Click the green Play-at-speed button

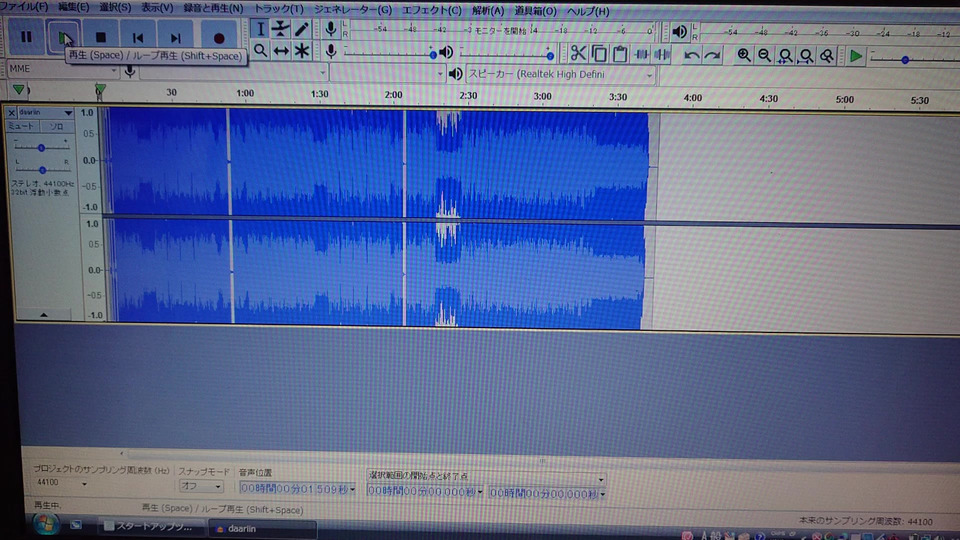pos(856,57)
